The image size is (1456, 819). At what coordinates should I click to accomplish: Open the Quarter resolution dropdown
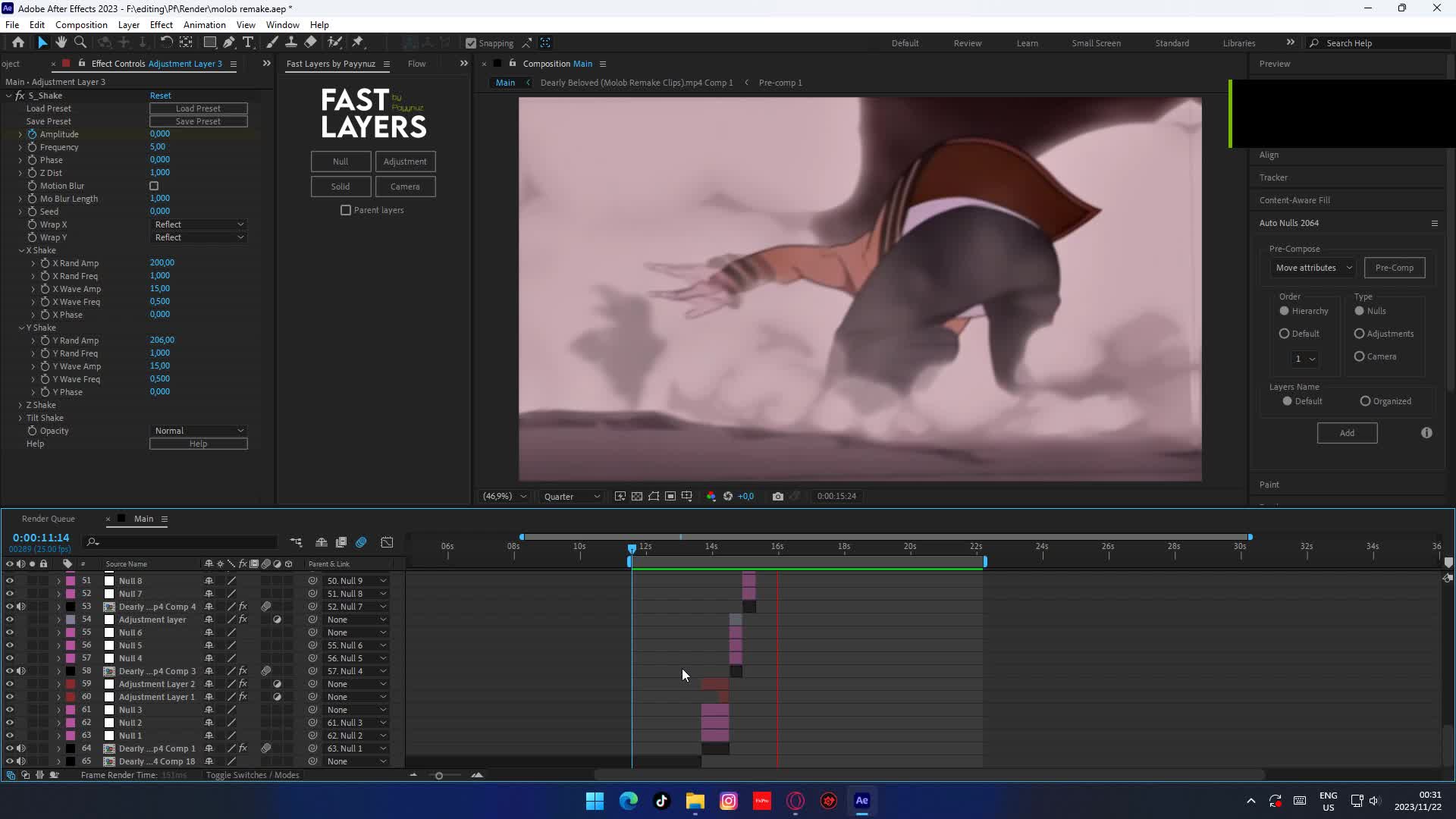(x=571, y=496)
